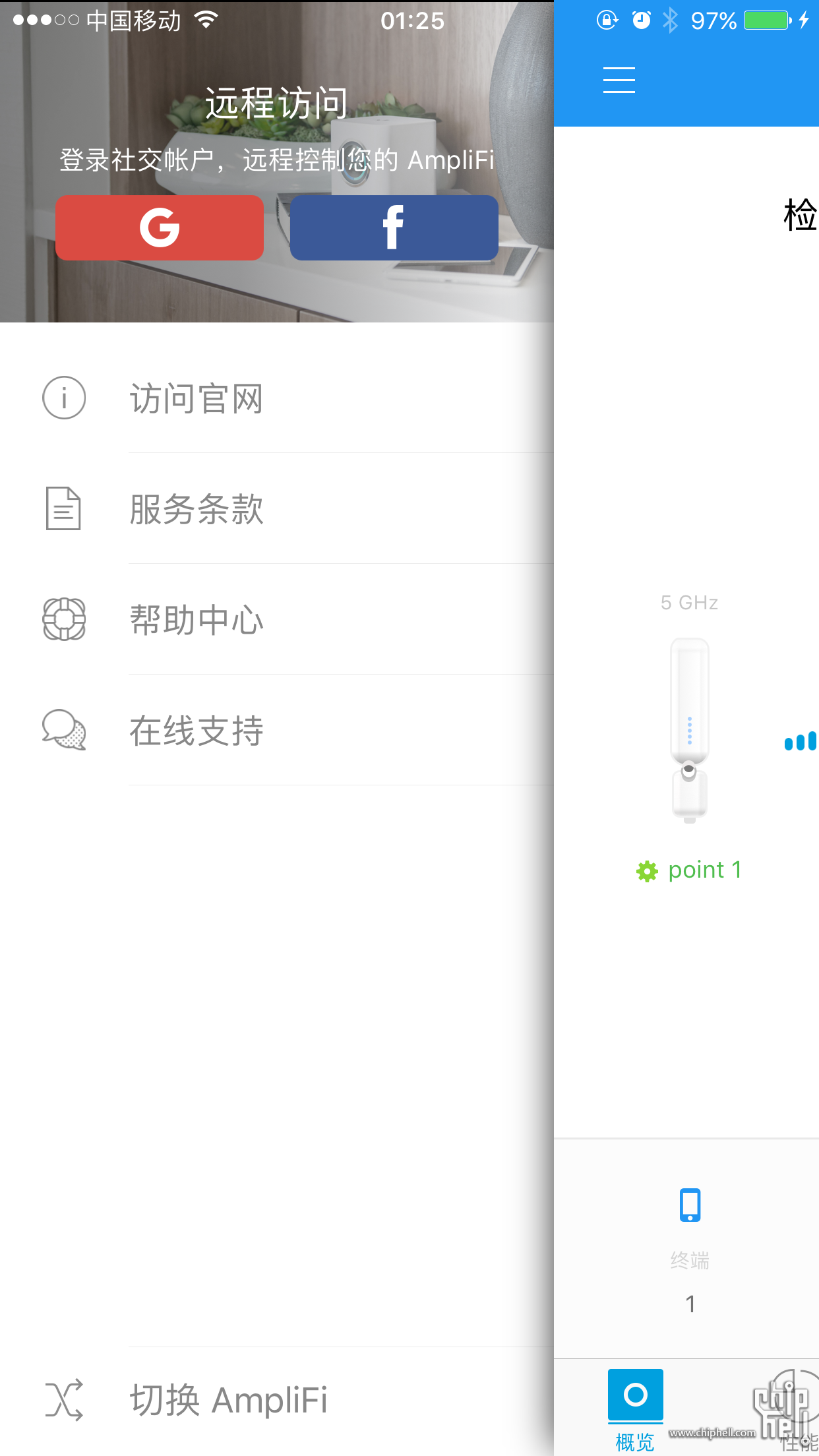This screenshot has width=819, height=1456.
Task: Tap the mesh point device image
Action: [690, 730]
